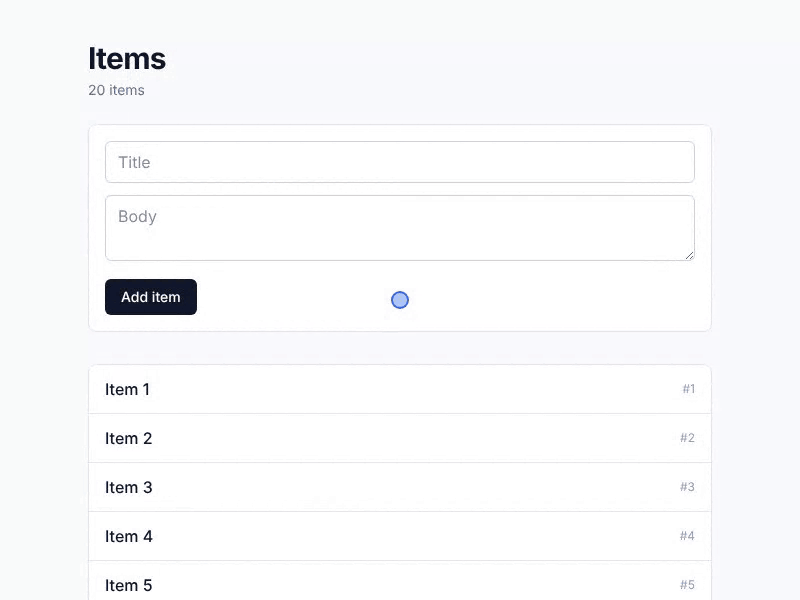Select Item 4 from the list
The width and height of the screenshot is (800, 600).
[399, 536]
